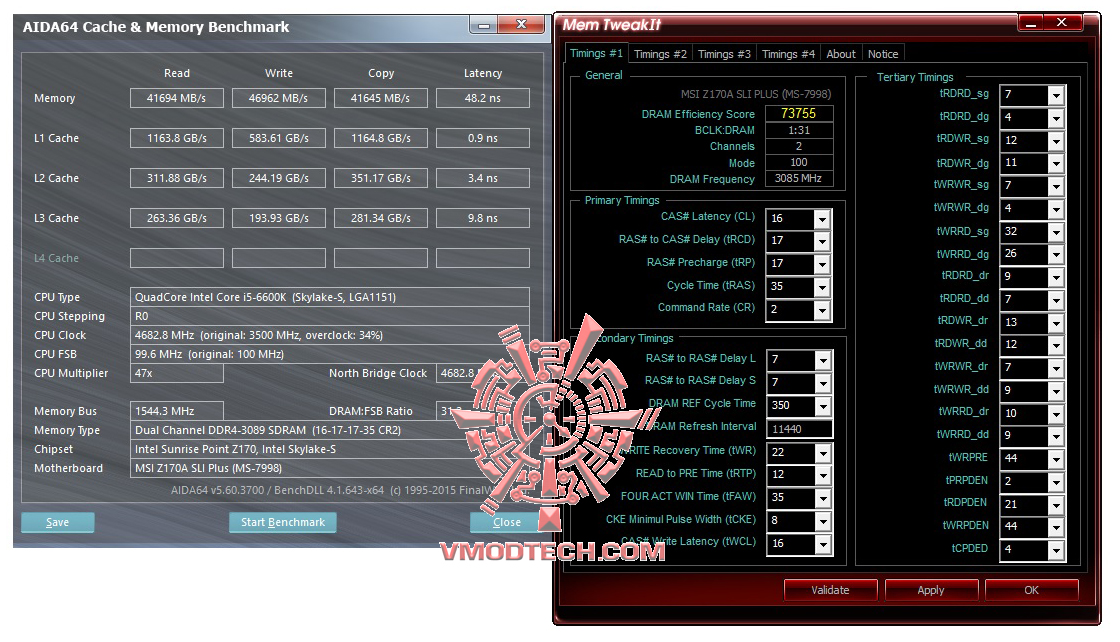Expand CAS# Write Latency (tWCL) dropdown
Image resolution: width=1120 pixels, height=642 pixels.
point(823,543)
